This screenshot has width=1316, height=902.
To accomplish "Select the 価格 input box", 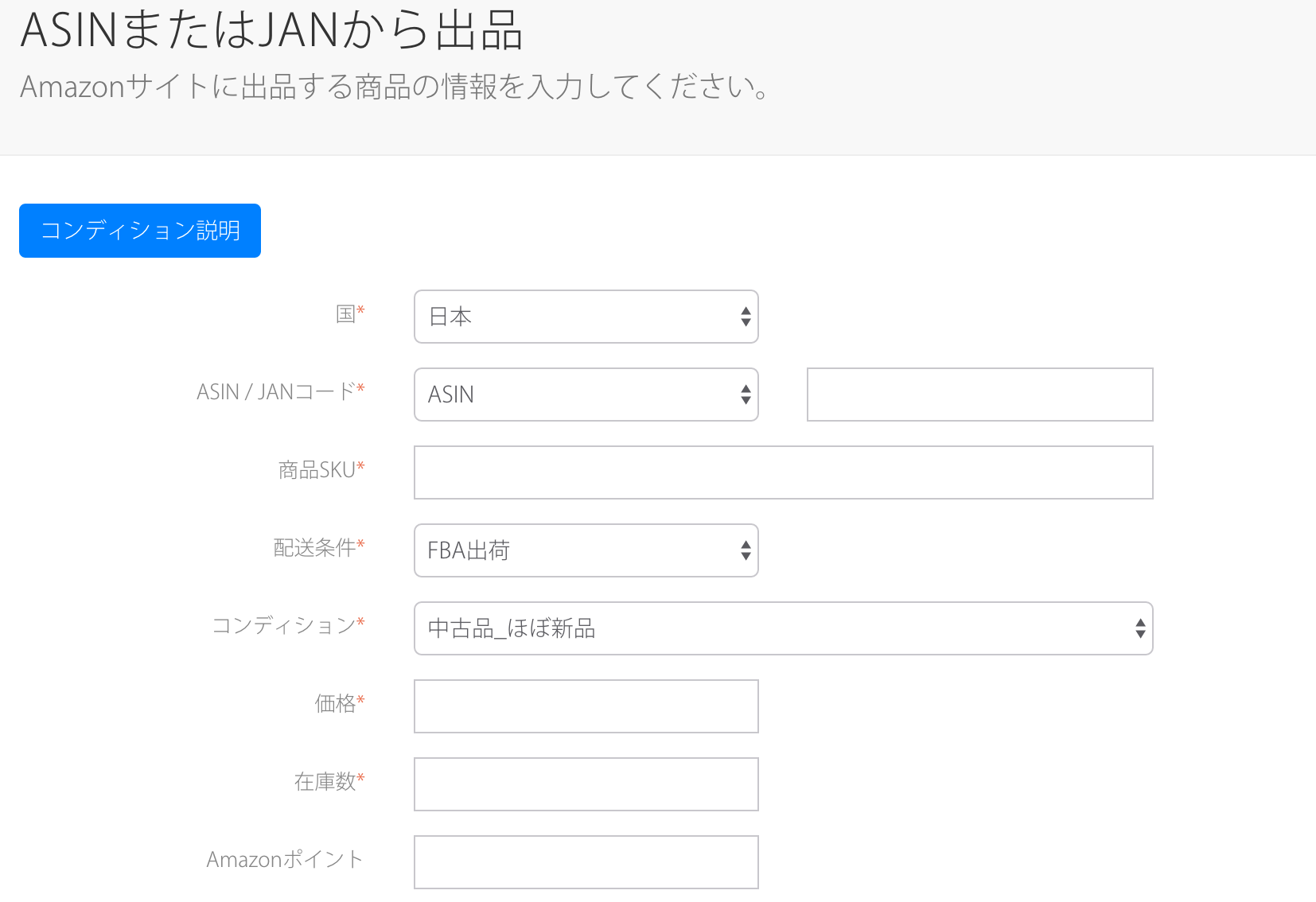I will tap(586, 706).
